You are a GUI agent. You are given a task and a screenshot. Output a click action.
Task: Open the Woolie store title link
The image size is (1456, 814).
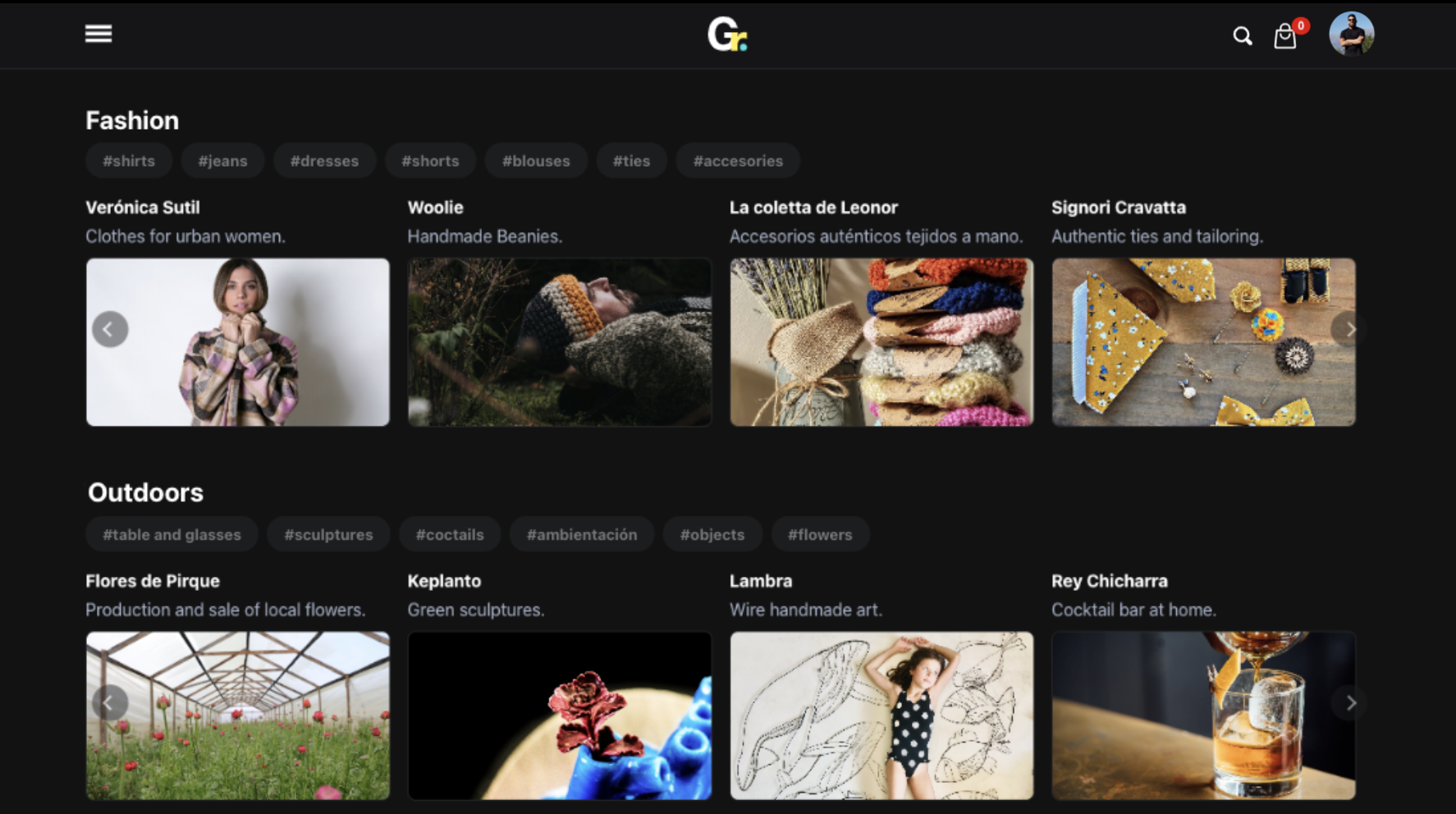point(435,208)
